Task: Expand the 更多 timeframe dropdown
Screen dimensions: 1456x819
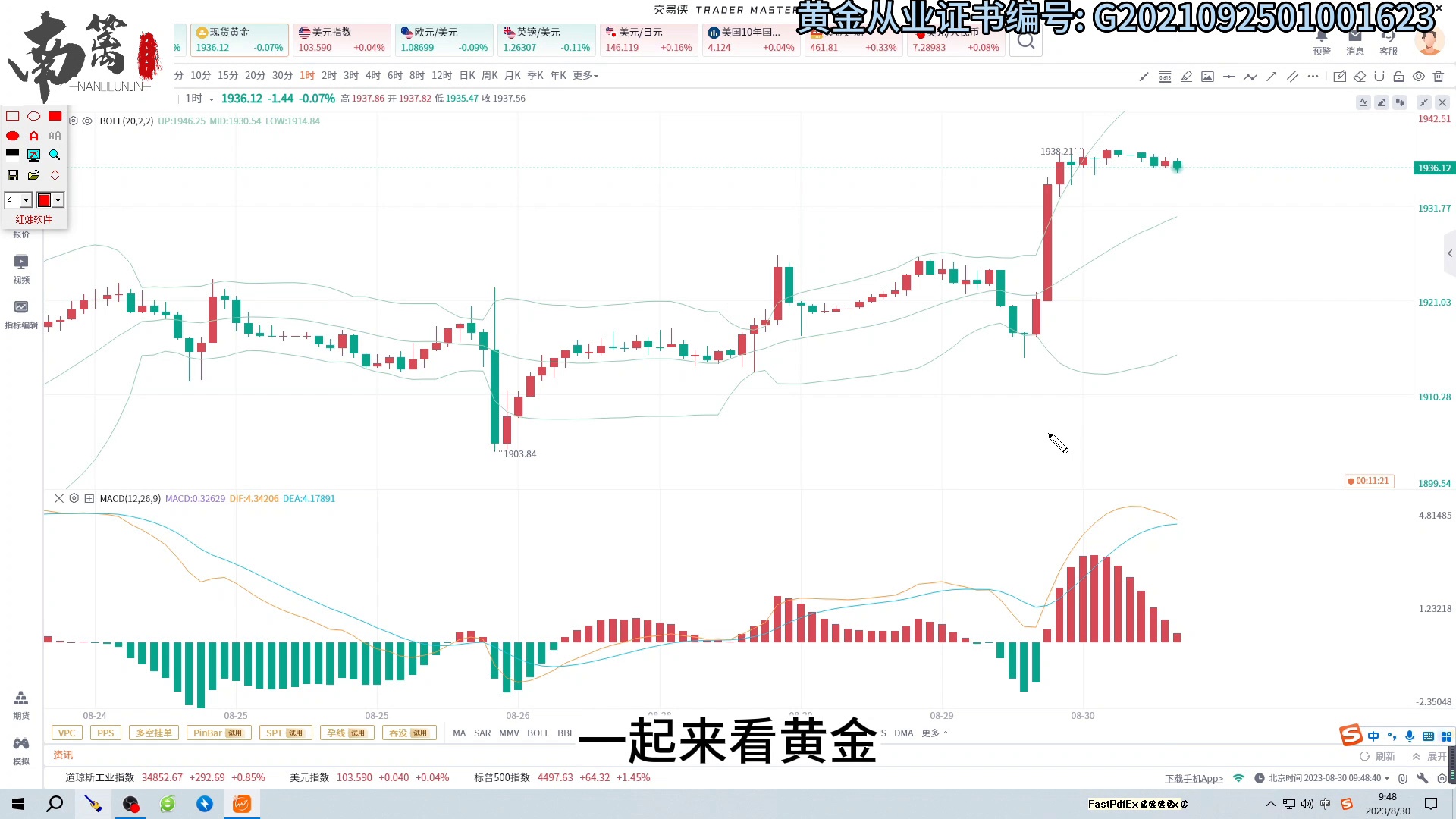Action: (585, 76)
